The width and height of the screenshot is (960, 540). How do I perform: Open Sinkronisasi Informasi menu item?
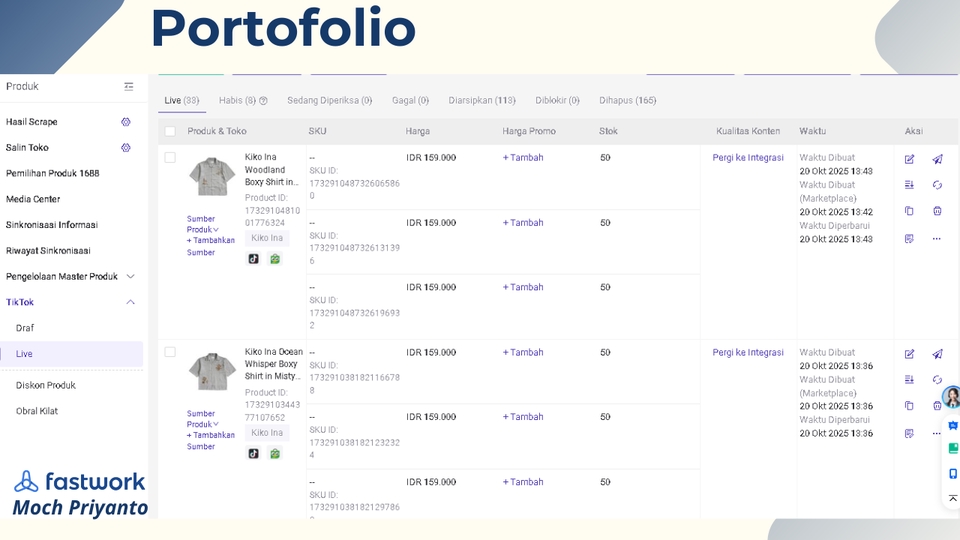pos(51,225)
